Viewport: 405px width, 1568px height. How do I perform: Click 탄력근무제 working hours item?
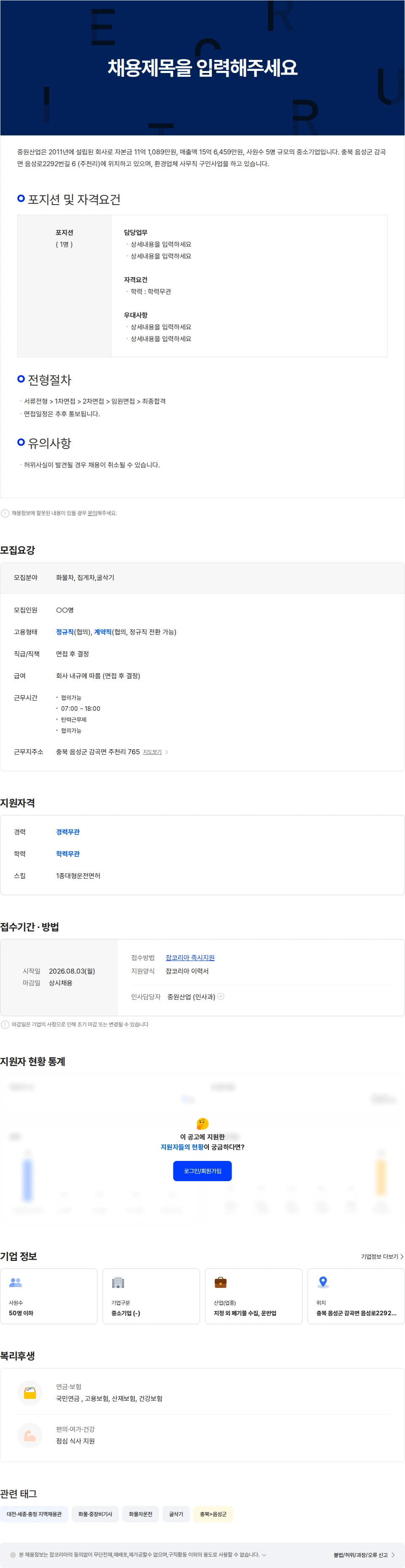(74, 720)
